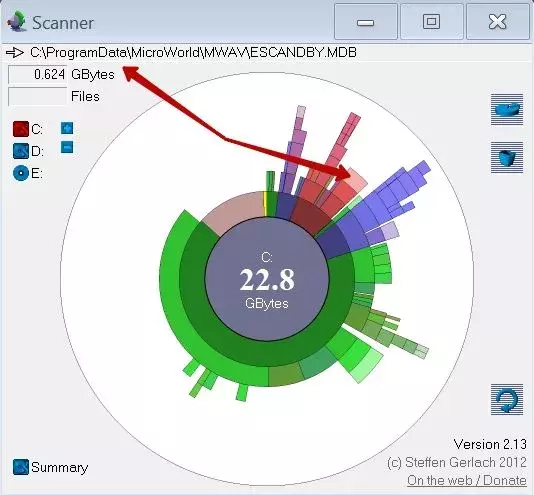Click the size field showing 0.624
This screenshot has width=534, height=495.
click(37, 74)
